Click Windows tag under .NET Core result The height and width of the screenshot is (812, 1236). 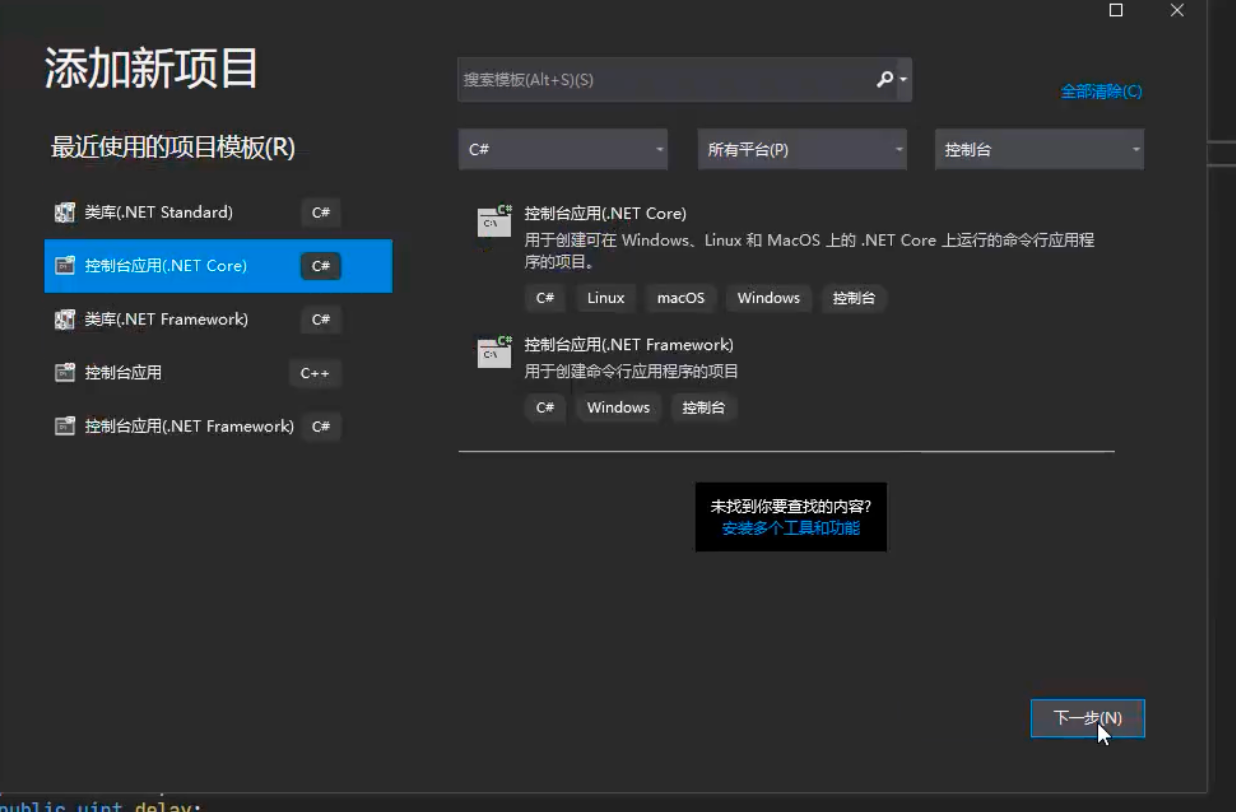769,298
